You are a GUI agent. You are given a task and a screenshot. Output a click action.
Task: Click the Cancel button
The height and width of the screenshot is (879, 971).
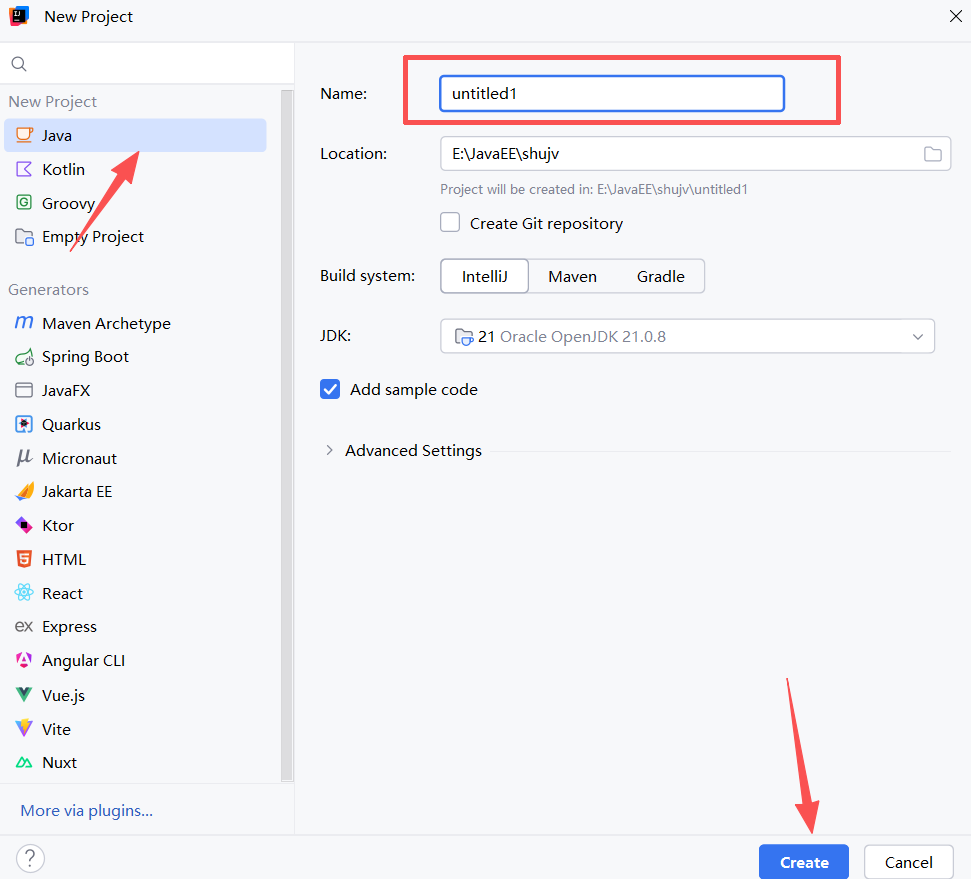click(x=908, y=862)
